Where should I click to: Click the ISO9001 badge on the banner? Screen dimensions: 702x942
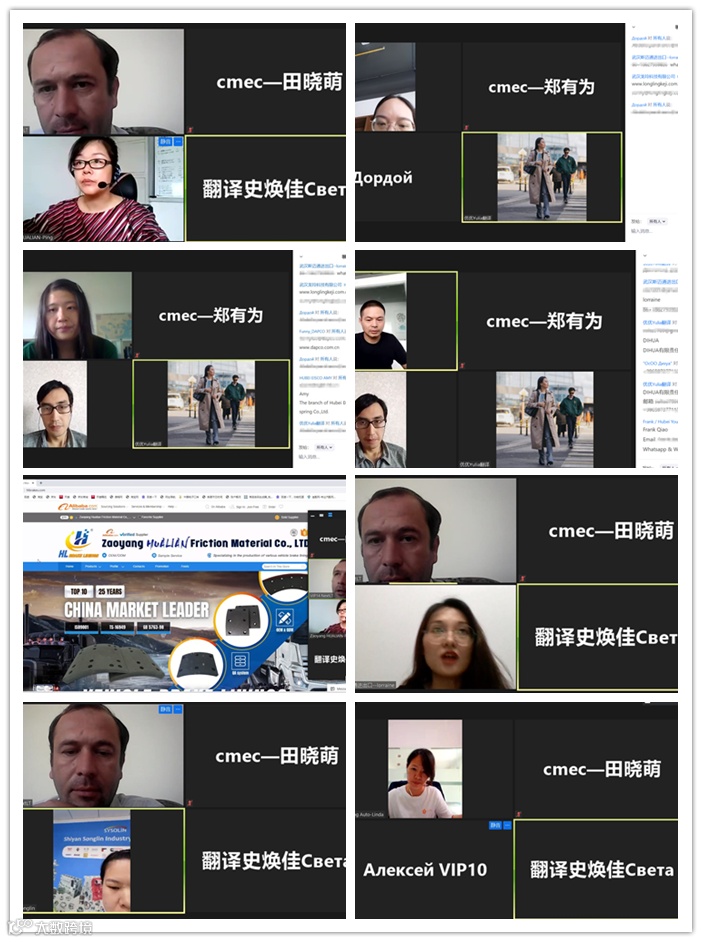(82, 627)
